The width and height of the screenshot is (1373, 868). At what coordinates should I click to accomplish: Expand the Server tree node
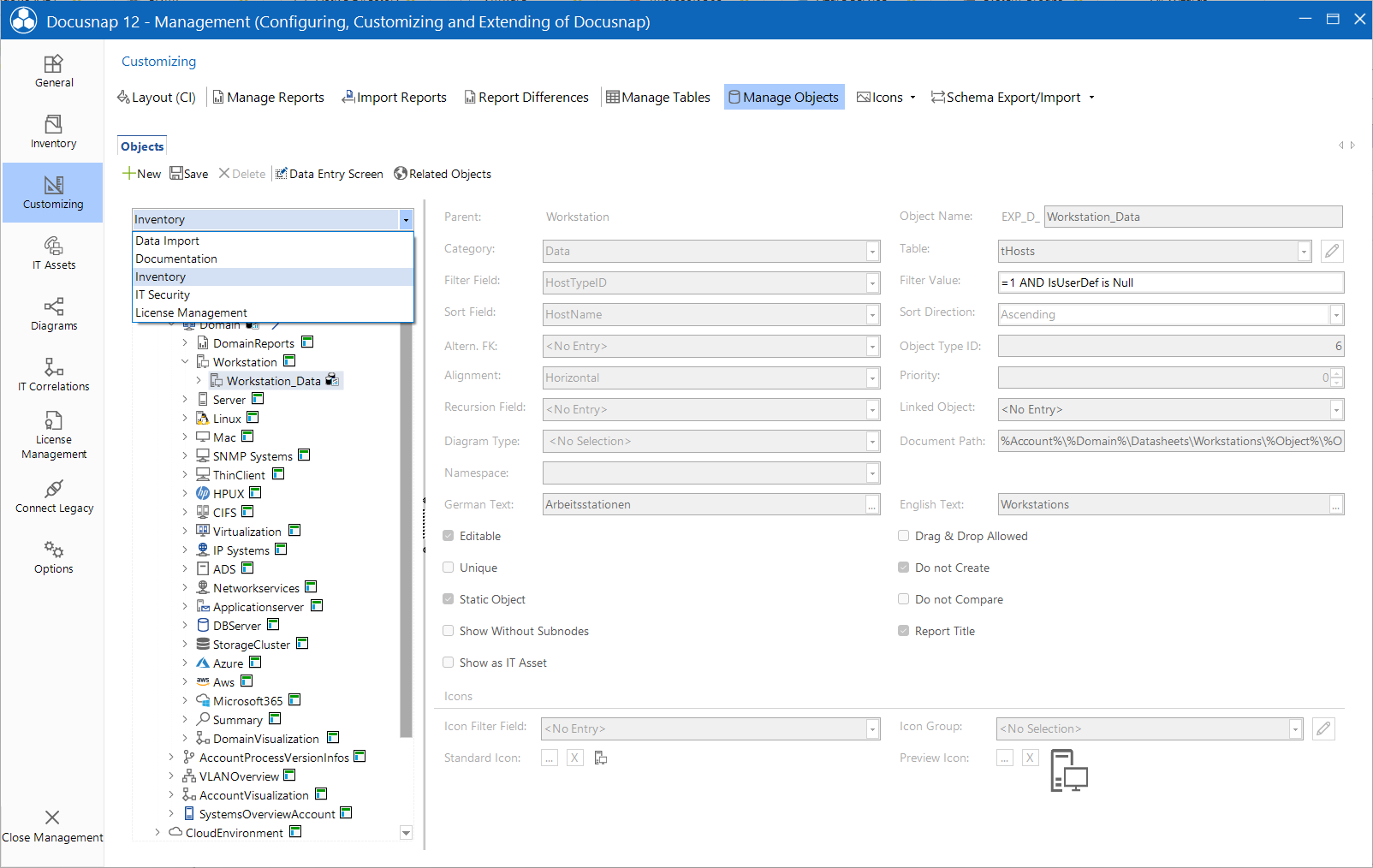click(185, 400)
